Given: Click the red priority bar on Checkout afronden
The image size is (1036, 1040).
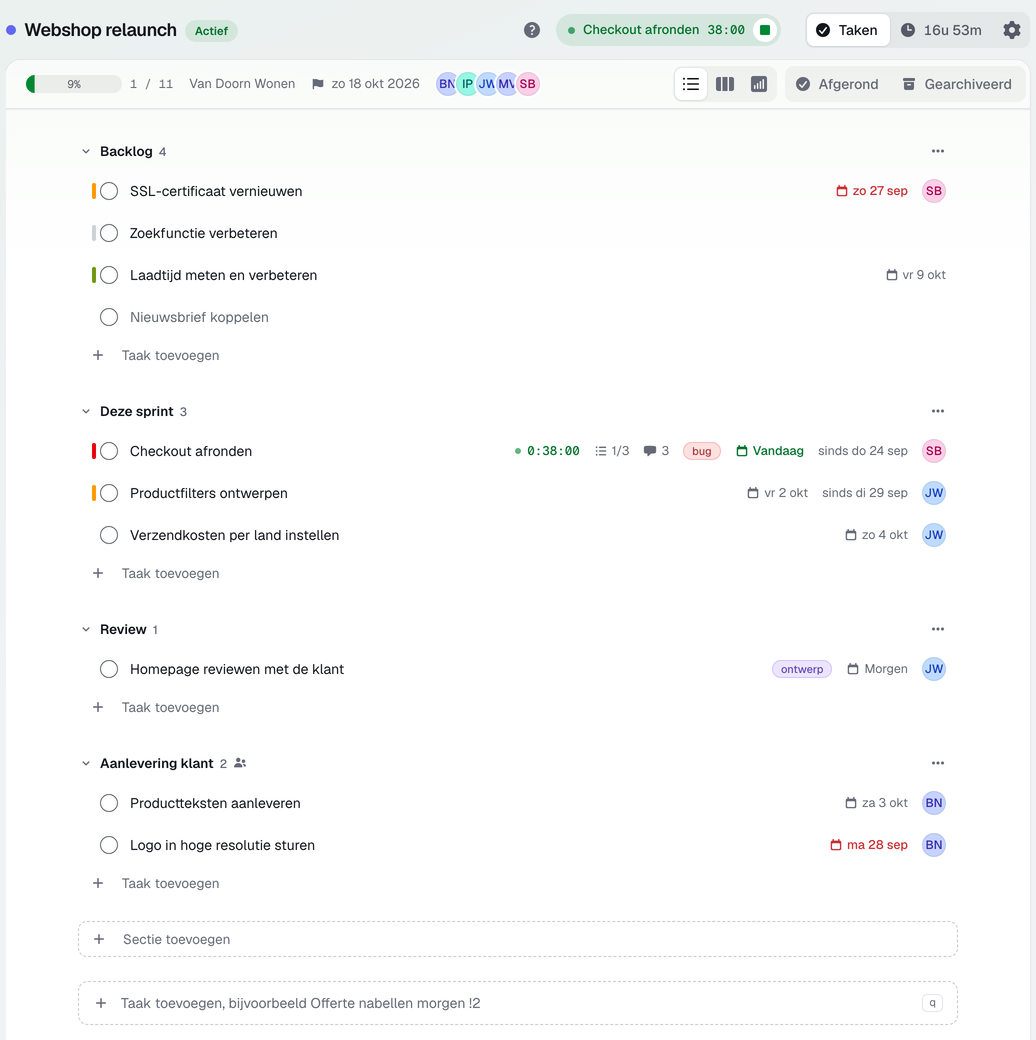Looking at the screenshot, I should 94,451.
